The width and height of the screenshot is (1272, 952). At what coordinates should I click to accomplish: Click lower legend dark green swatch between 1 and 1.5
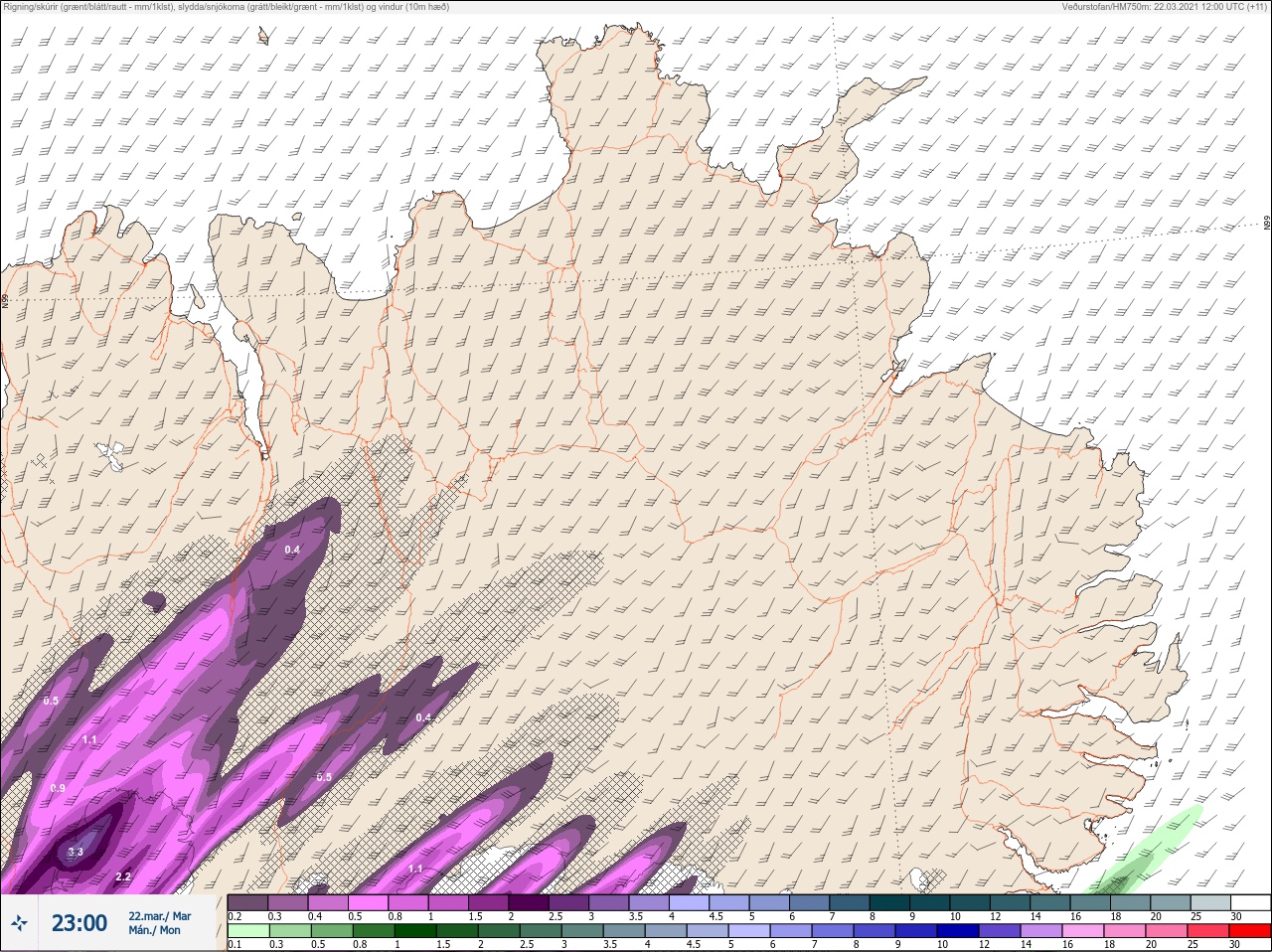click(414, 931)
